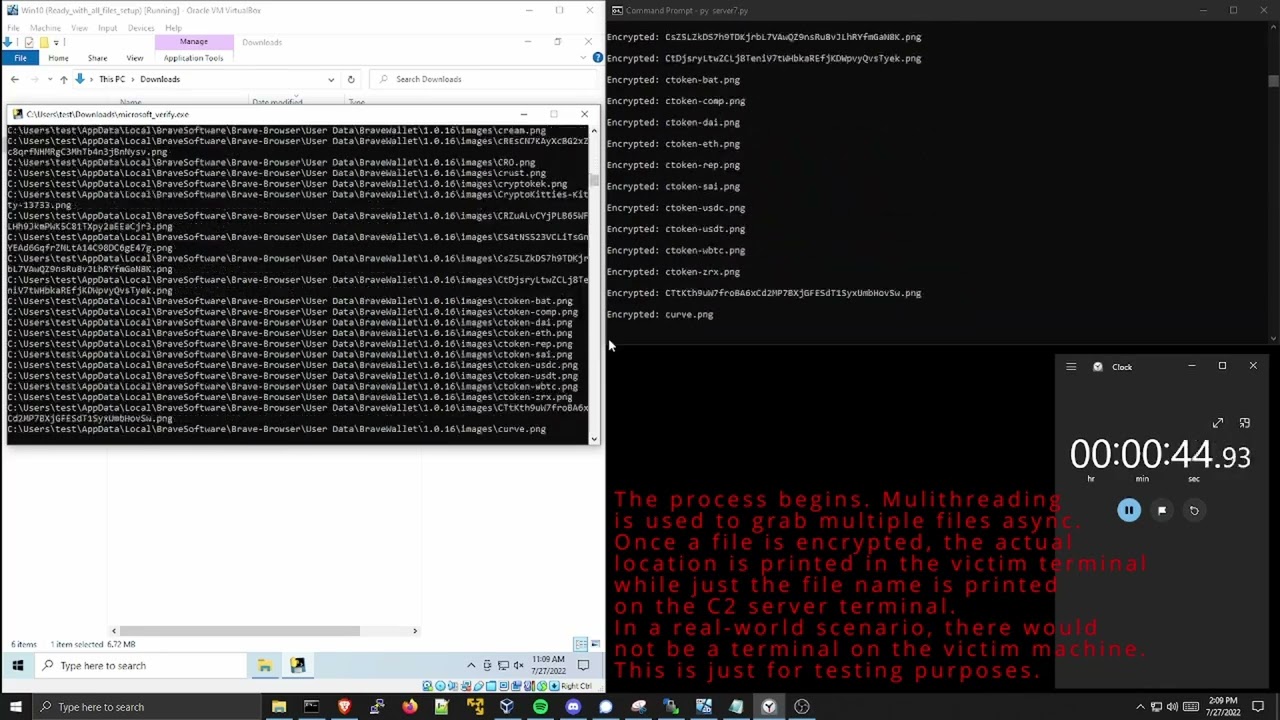Open the VirtualBox Input menu
1280x720 pixels.
pyautogui.click(x=107, y=28)
